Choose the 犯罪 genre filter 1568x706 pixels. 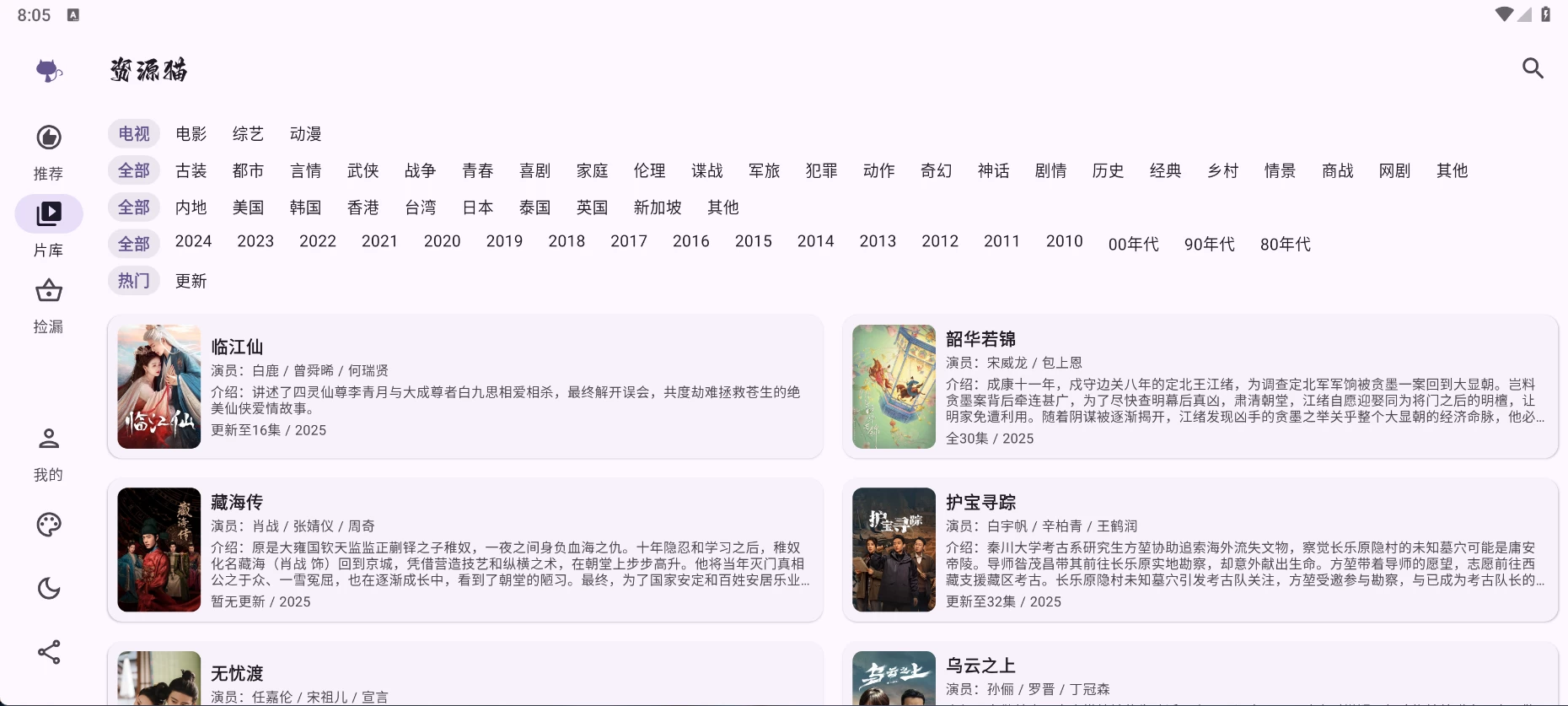(x=821, y=170)
